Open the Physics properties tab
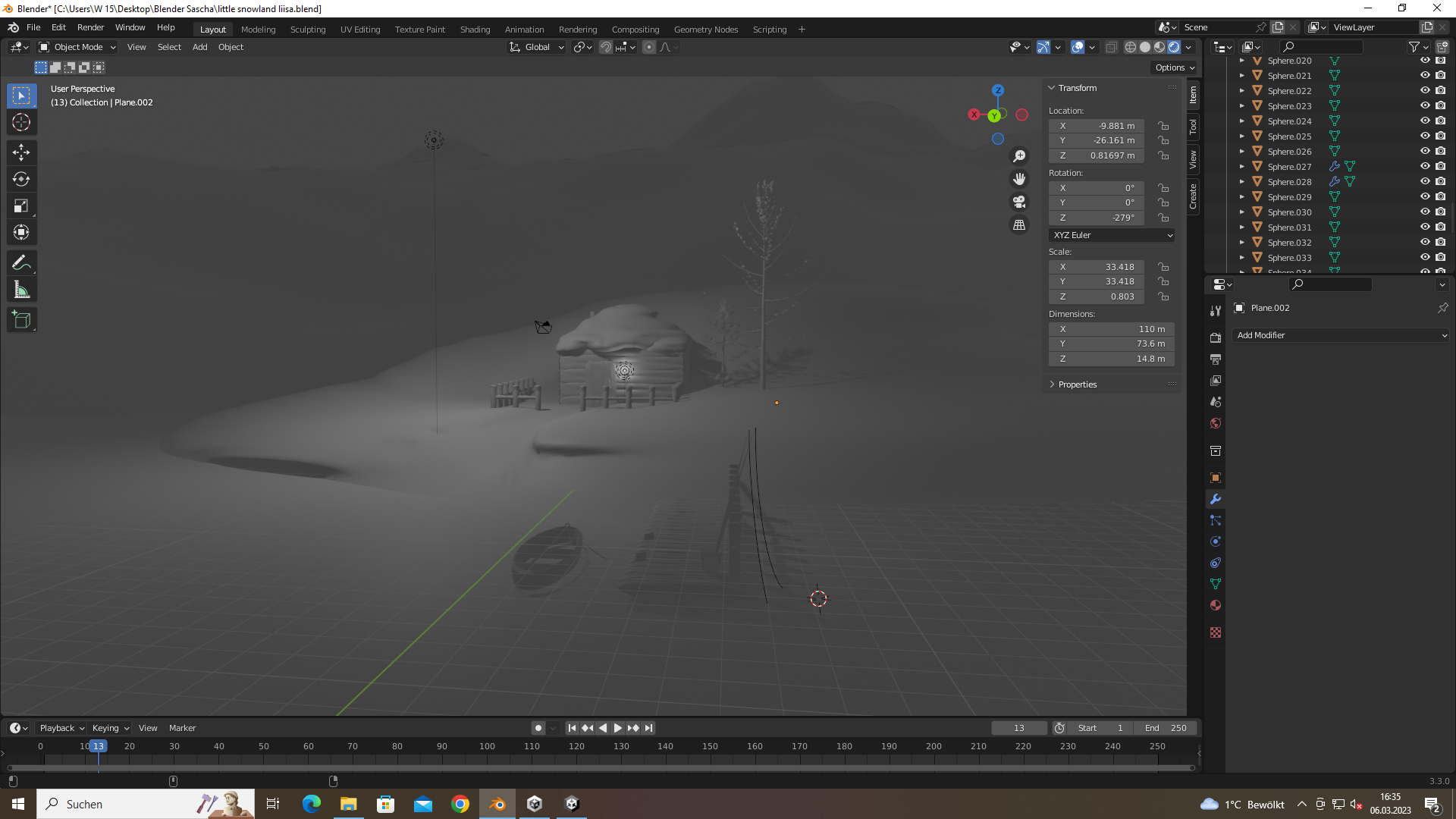This screenshot has width=1456, height=819. click(x=1216, y=541)
